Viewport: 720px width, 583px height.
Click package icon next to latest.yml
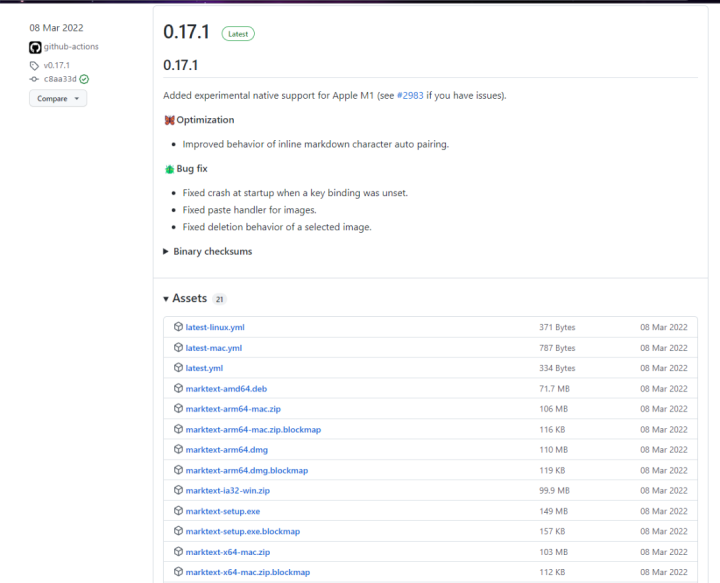tap(178, 367)
